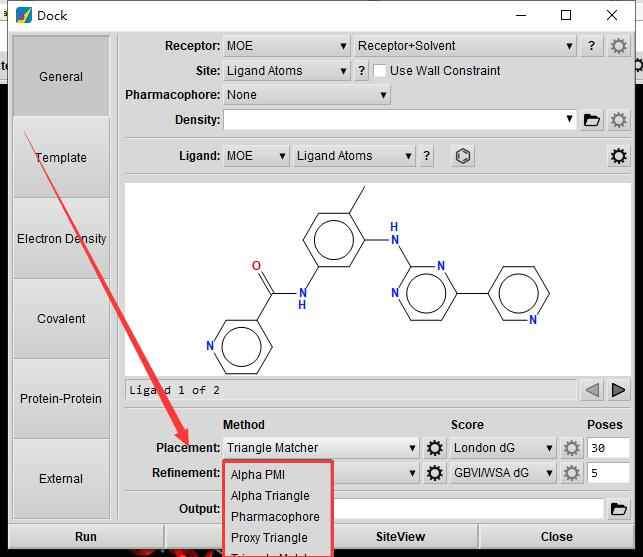The height and width of the screenshot is (557, 643).
Task: Enable Use Wall Constraint checkbox
Action: pos(380,71)
